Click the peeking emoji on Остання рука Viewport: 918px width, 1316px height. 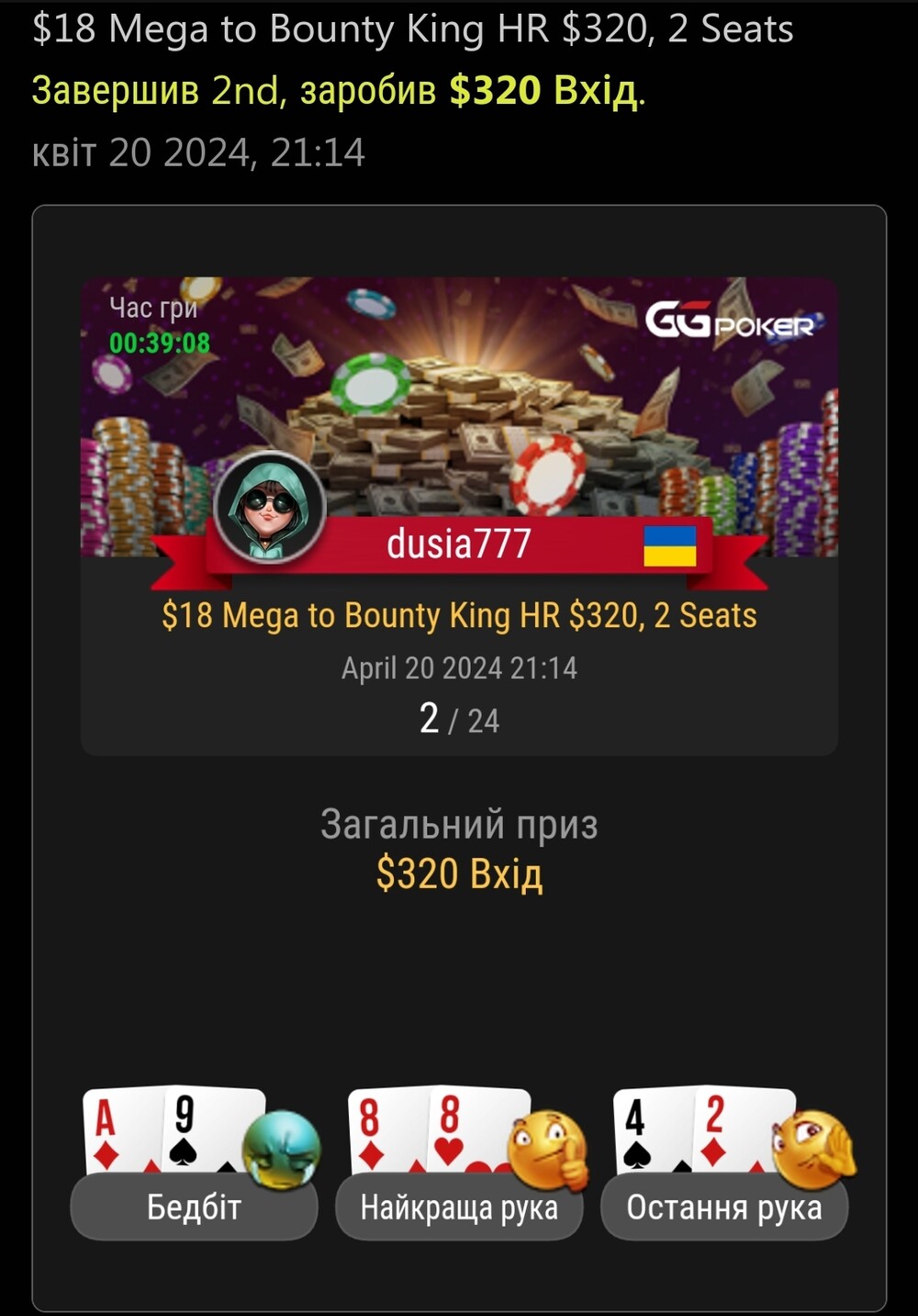[x=814, y=1149]
